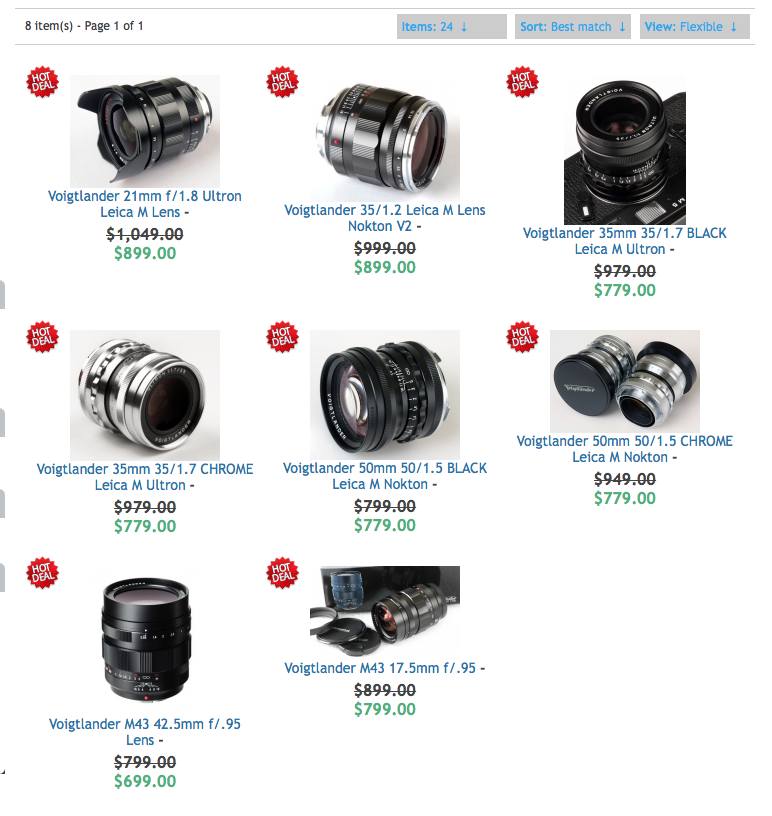Click Hot Deal badge on M43 17.5mm lens

tap(283, 573)
